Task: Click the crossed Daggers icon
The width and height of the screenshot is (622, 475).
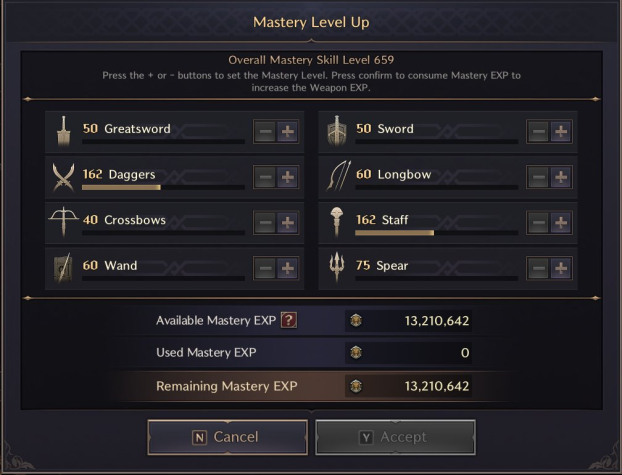Action: (63, 177)
